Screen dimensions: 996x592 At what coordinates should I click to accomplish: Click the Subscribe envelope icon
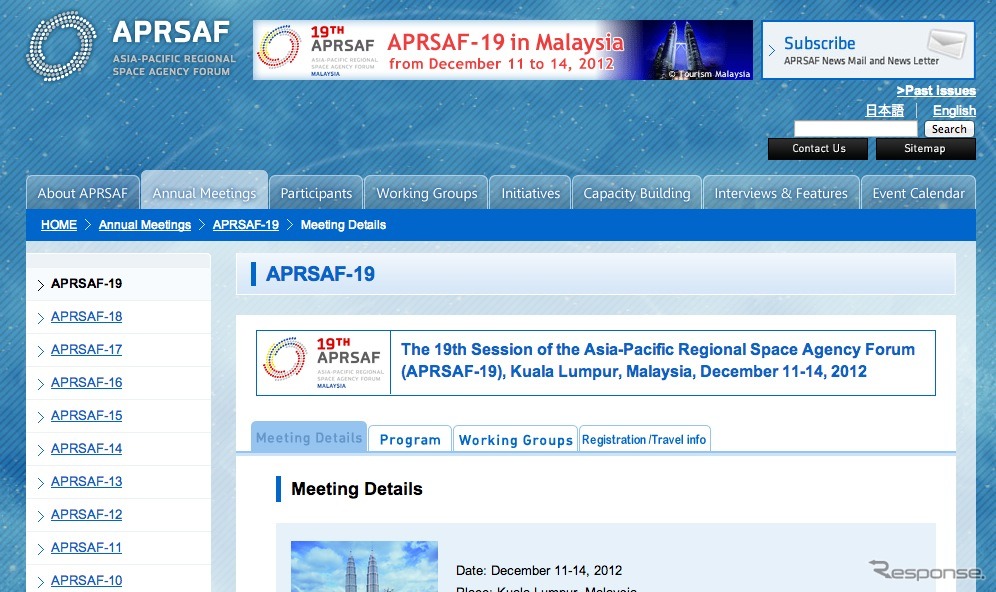click(946, 44)
